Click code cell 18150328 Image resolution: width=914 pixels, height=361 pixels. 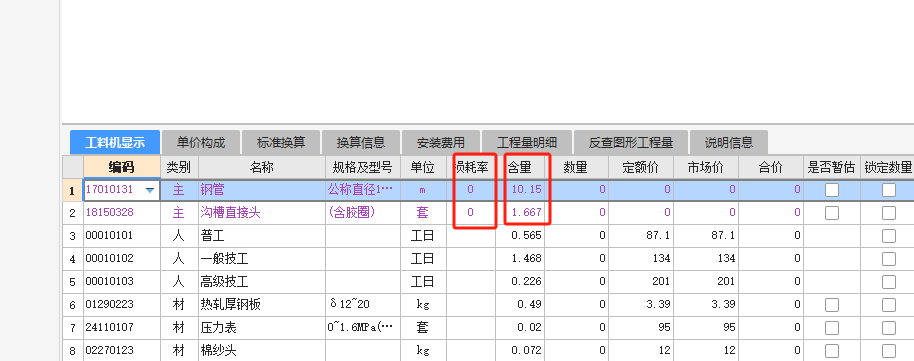122,213
